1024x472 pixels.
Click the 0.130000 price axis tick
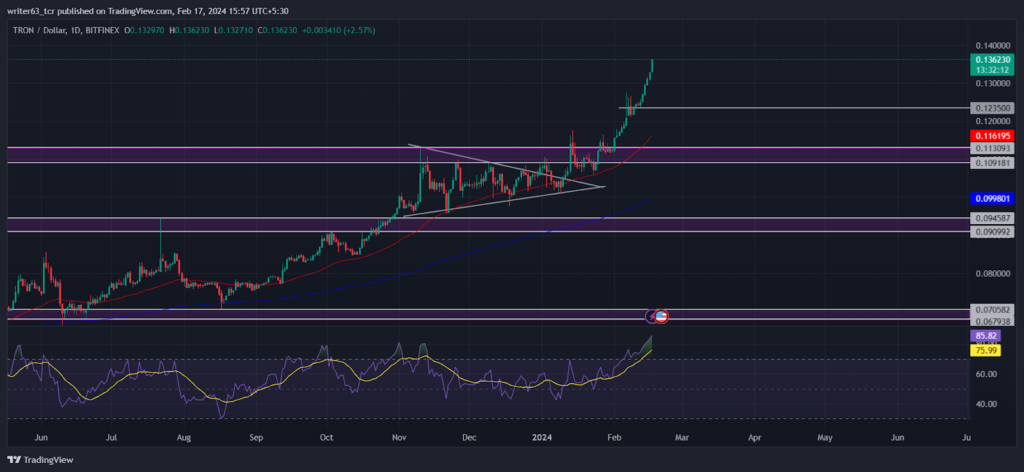pos(991,84)
